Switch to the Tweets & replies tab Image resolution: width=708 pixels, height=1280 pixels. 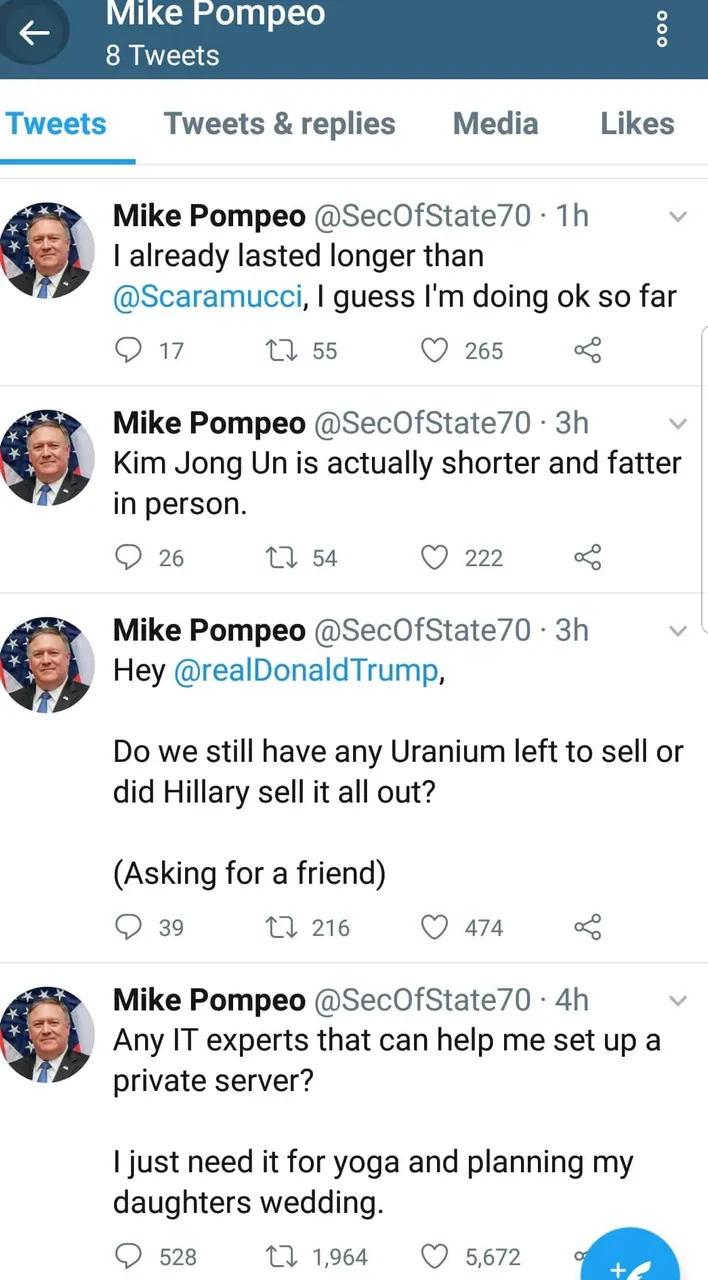280,124
